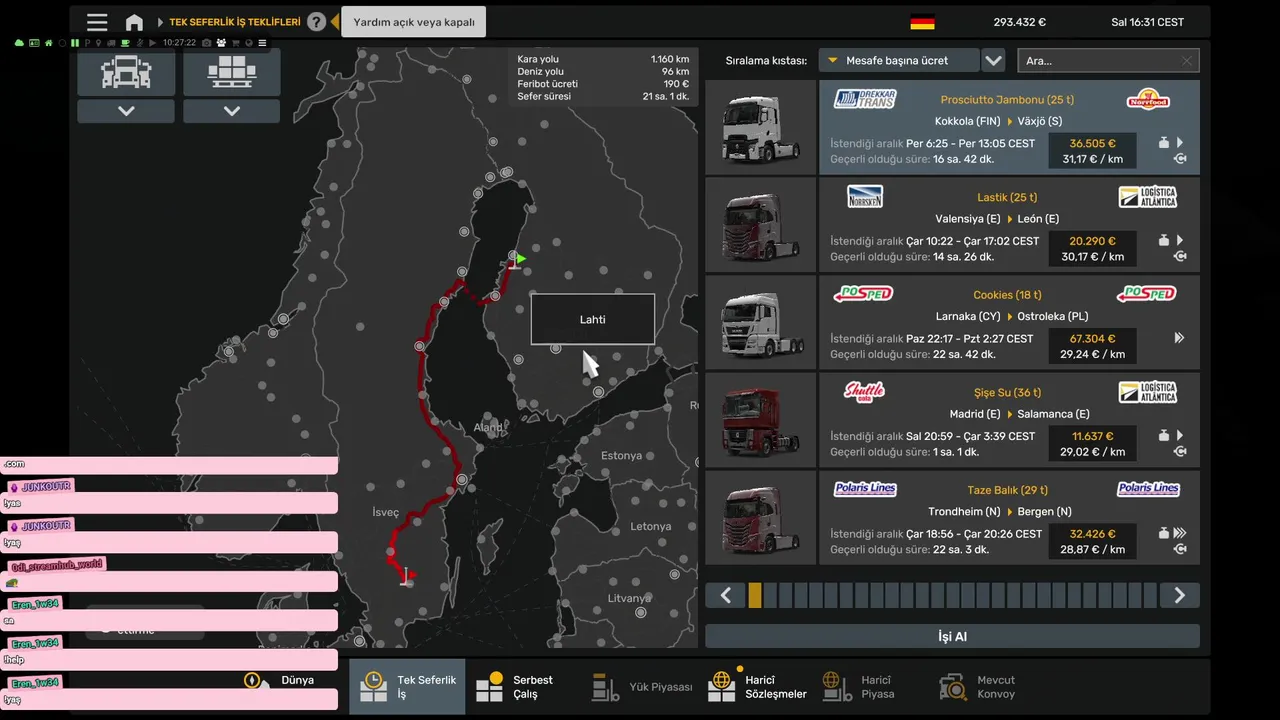Click the Estonya label on the map
Screen dimensions: 1280x720
pos(621,456)
